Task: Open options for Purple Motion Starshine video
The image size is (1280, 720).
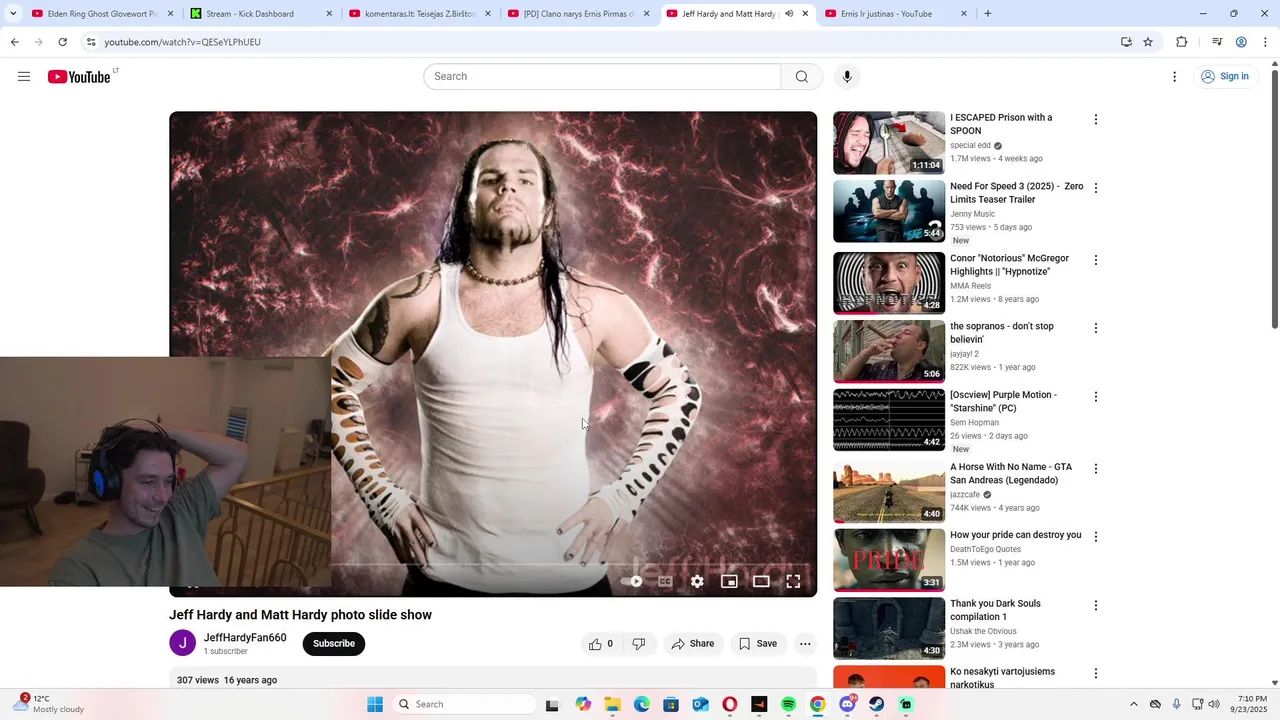Action: (x=1096, y=397)
